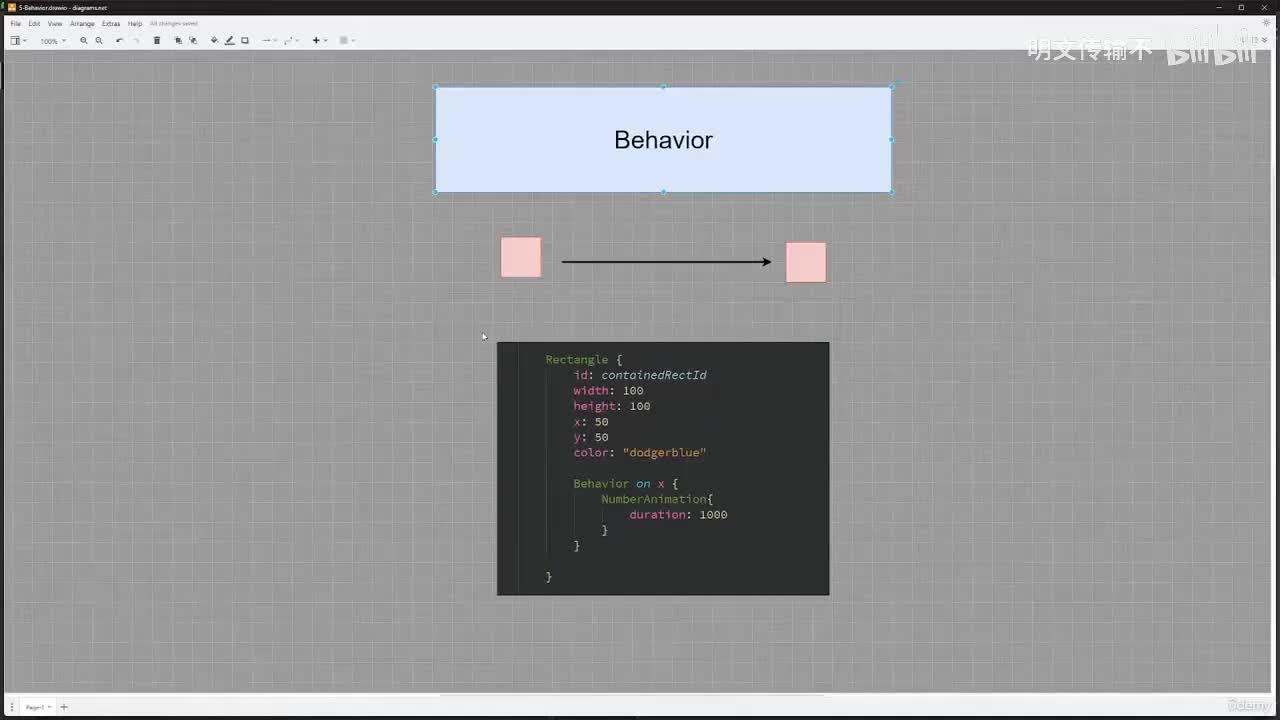Screen dimensions: 1280x720
Task: Delete the selected shape with trash icon
Action: click(157, 41)
